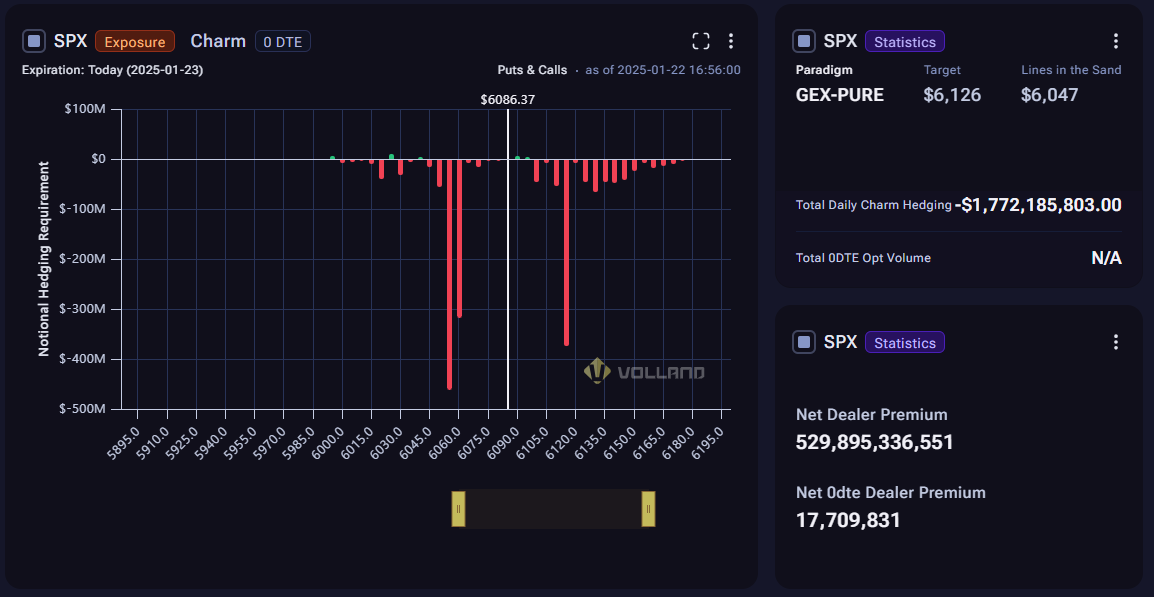Click the SPX title in the chart panel

tap(71, 41)
